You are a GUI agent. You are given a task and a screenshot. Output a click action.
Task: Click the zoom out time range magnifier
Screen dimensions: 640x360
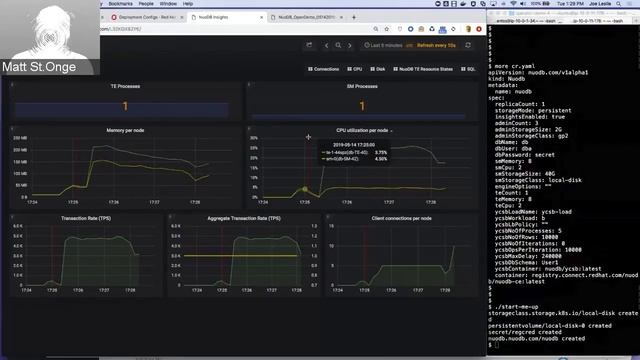[x=338, y=45]
